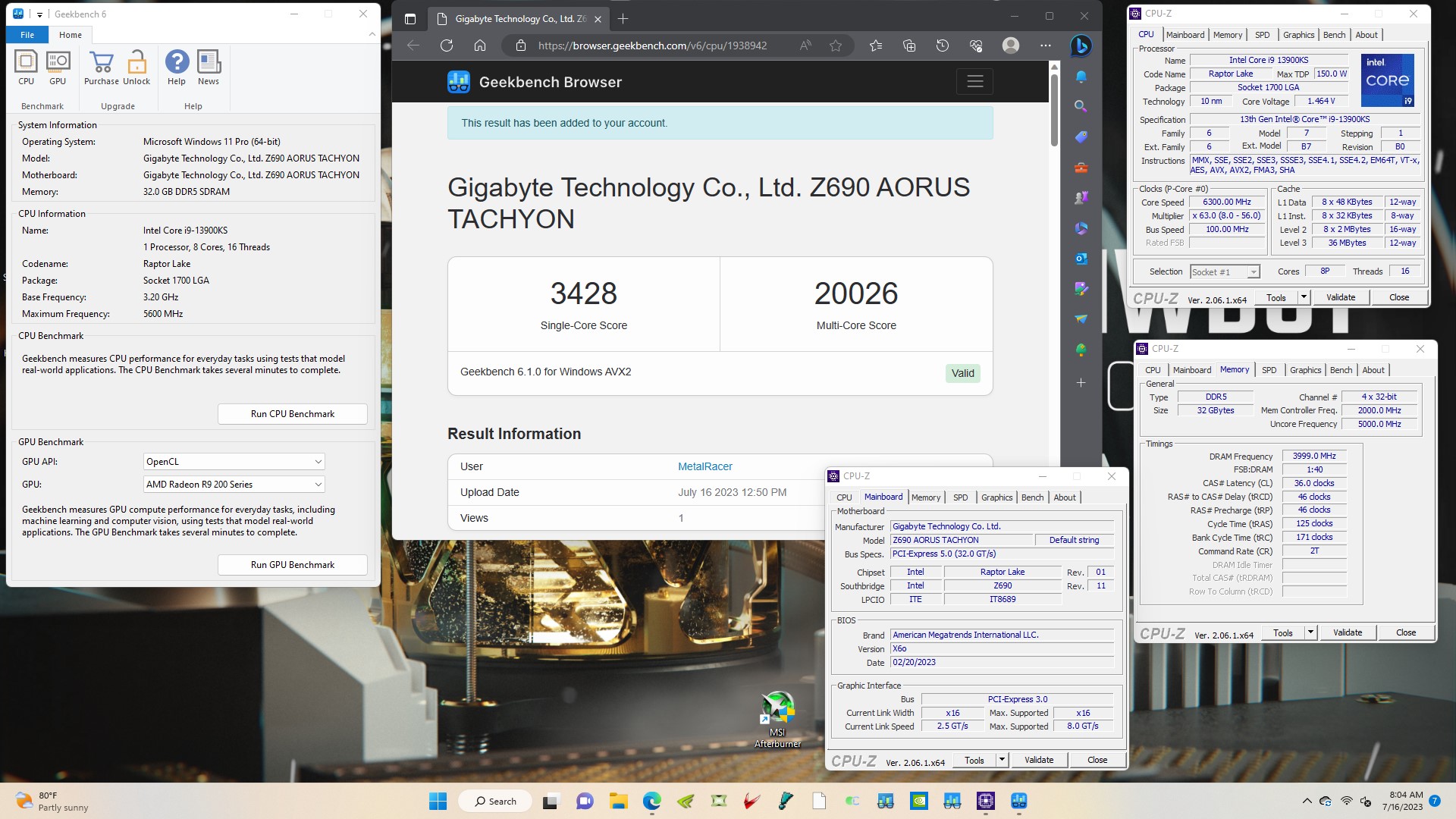Open the News icon in Geekbench ribbon
The width and height of the screenshot is (1456, 819).
click(209, 67)
